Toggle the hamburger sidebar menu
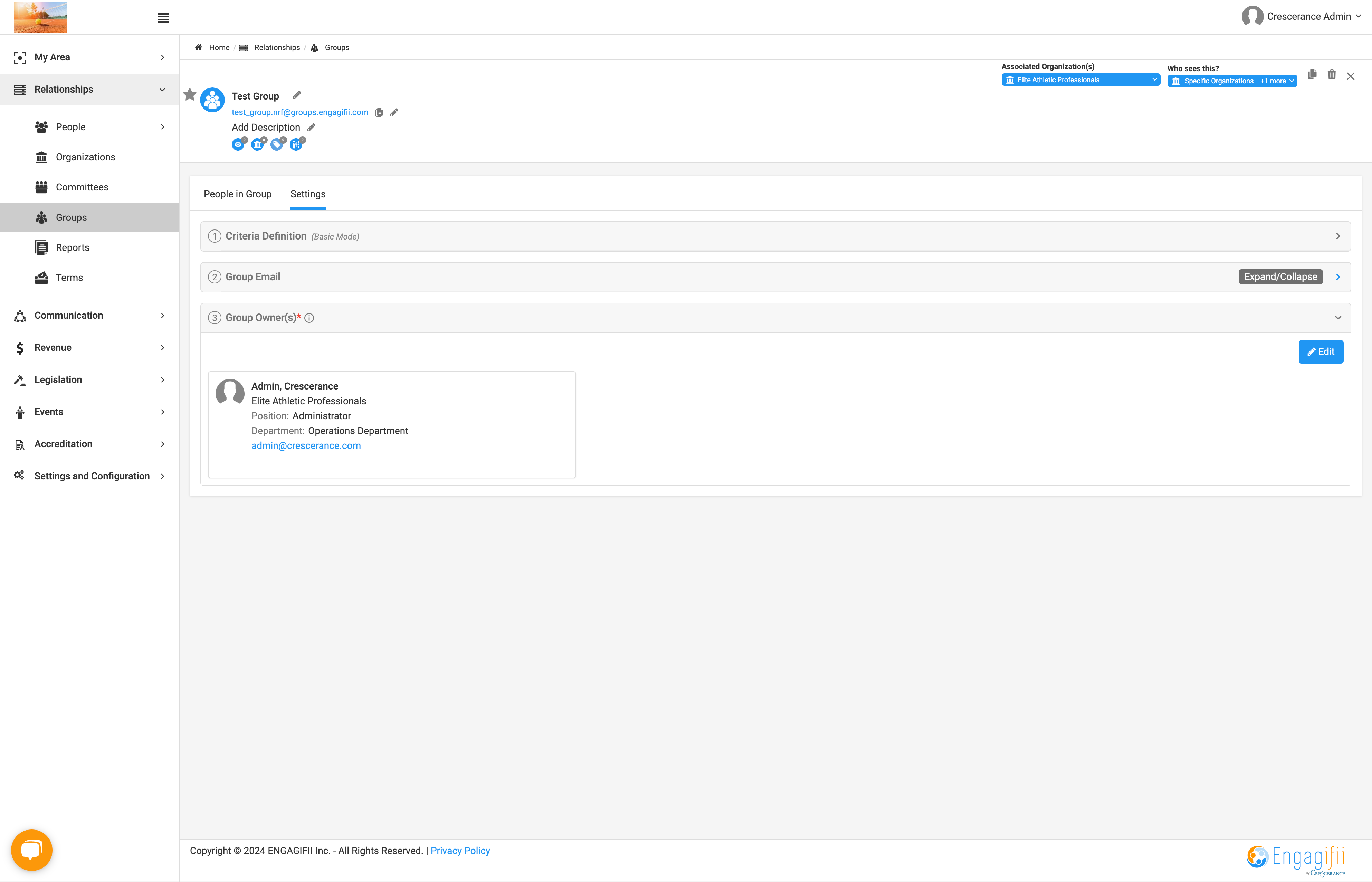This screenshot has height=882, width=1372. [164, 18]
